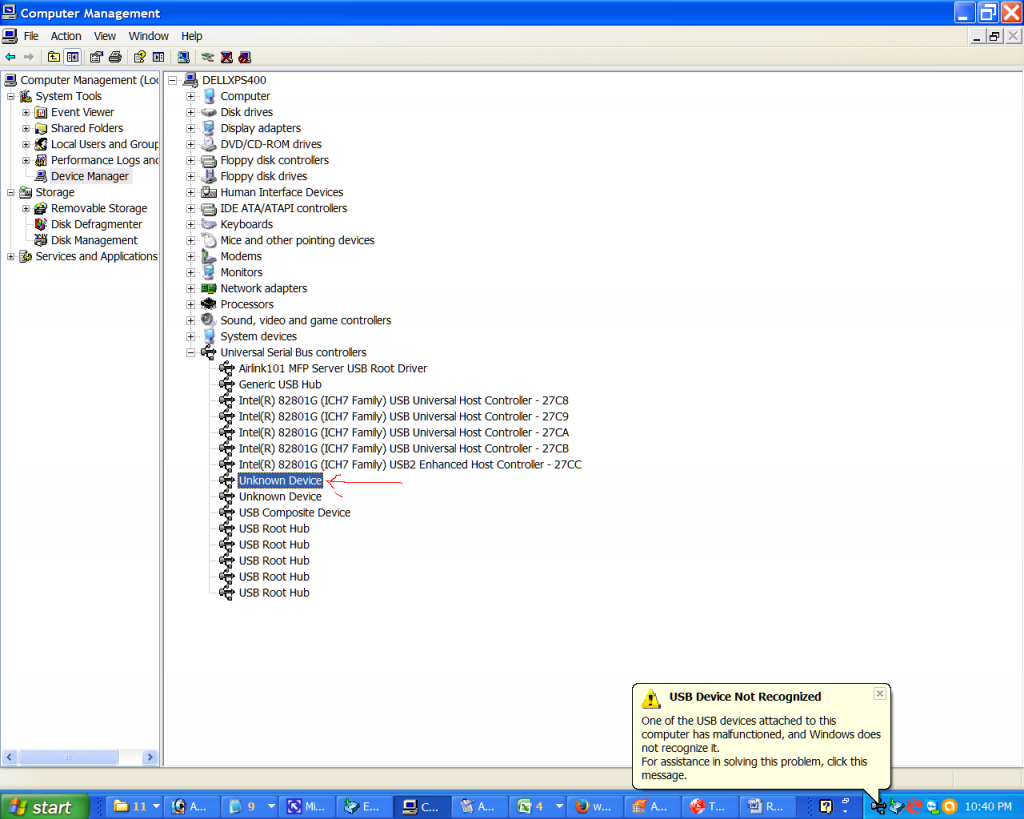Screen dimensions: 1024x819
Task: Click the Firefox taskbar button
Action: tap(594, 807)
